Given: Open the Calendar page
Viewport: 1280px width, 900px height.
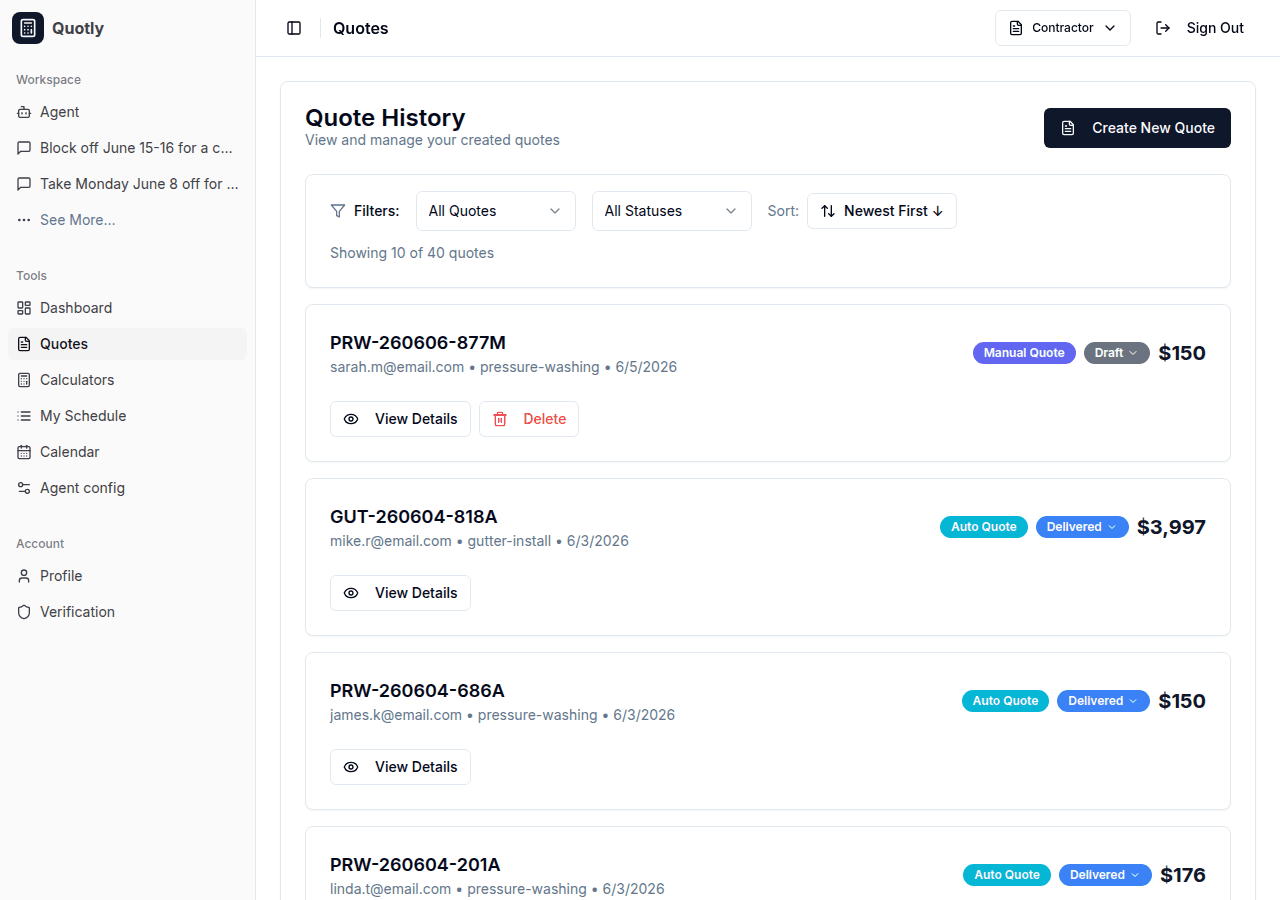Looking at the screenshot, I should click(128, 452).
